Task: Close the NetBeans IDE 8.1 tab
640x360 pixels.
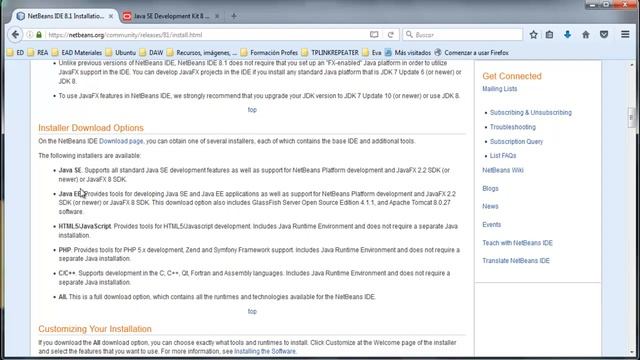Action: click(x=111, y=16)
